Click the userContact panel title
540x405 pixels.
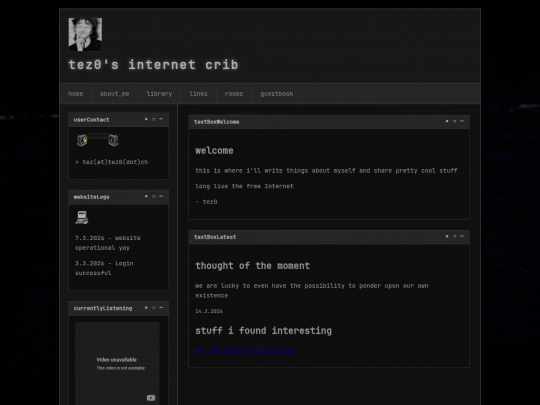coord(91,120)
